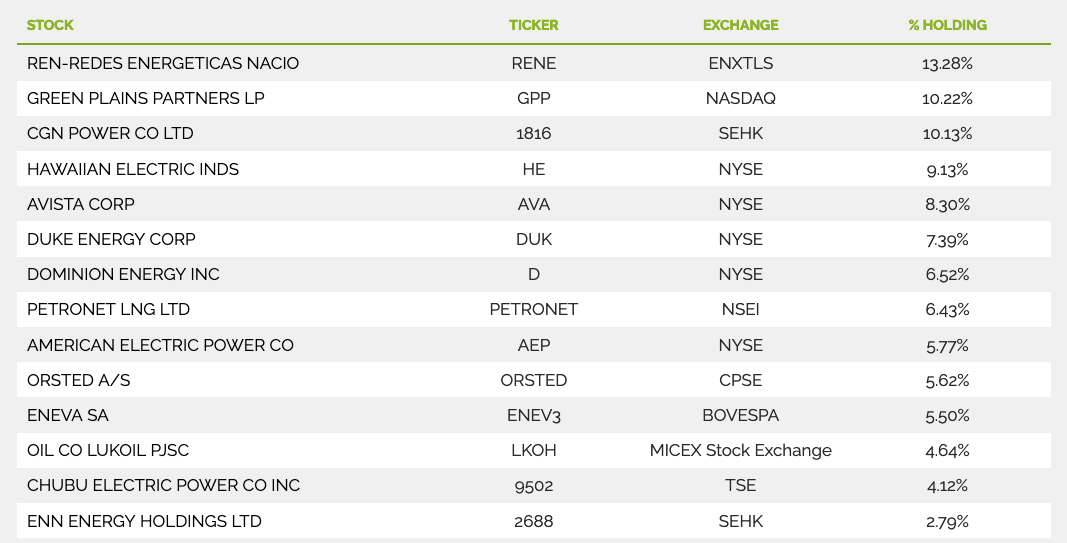Click the DUK ticker symbol

pyautogui.click(x=534, y=240)
